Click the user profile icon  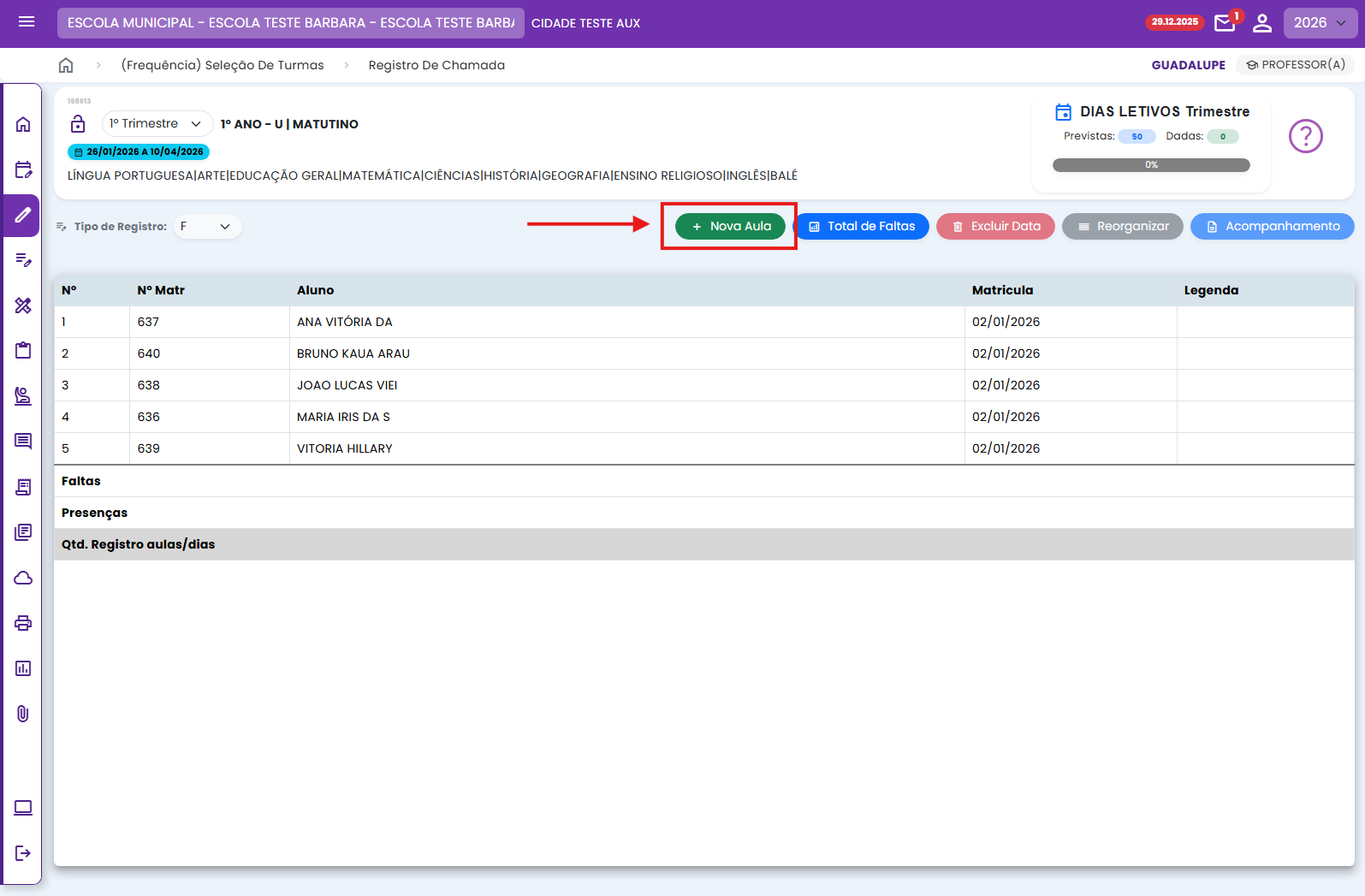pos(1262,23)
